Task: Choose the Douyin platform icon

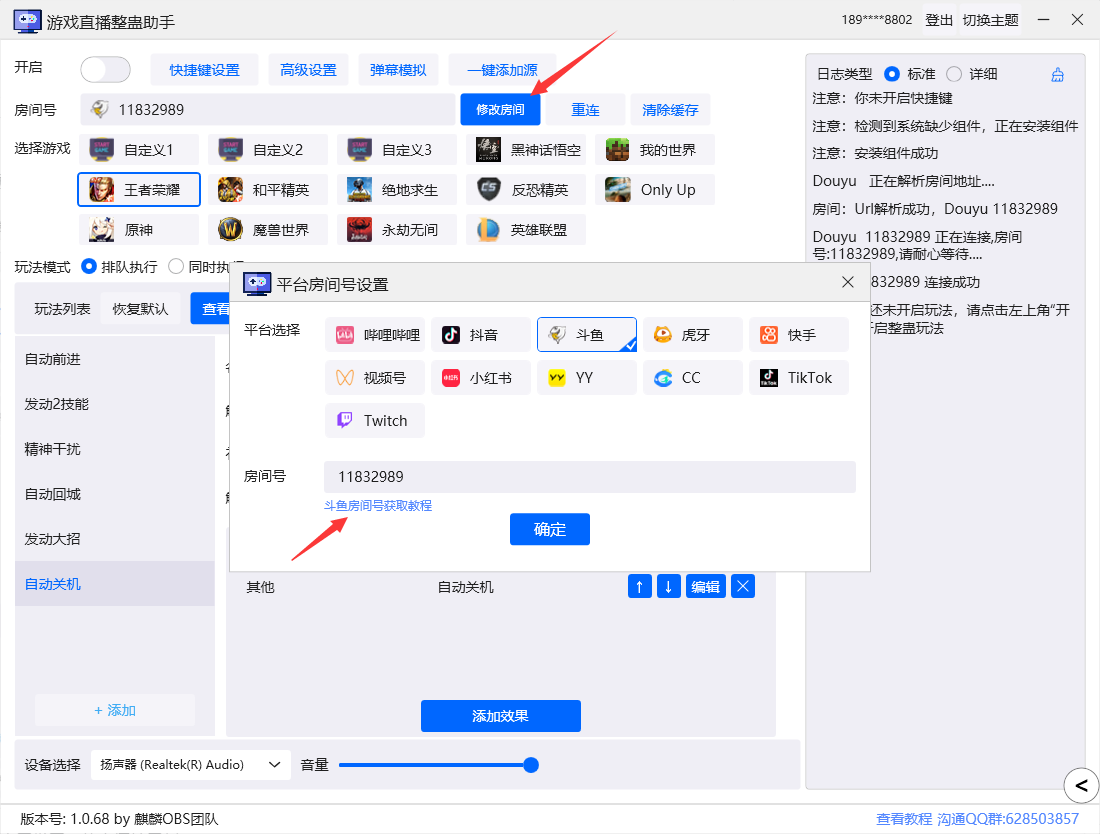Action: [x=481, y=335]
